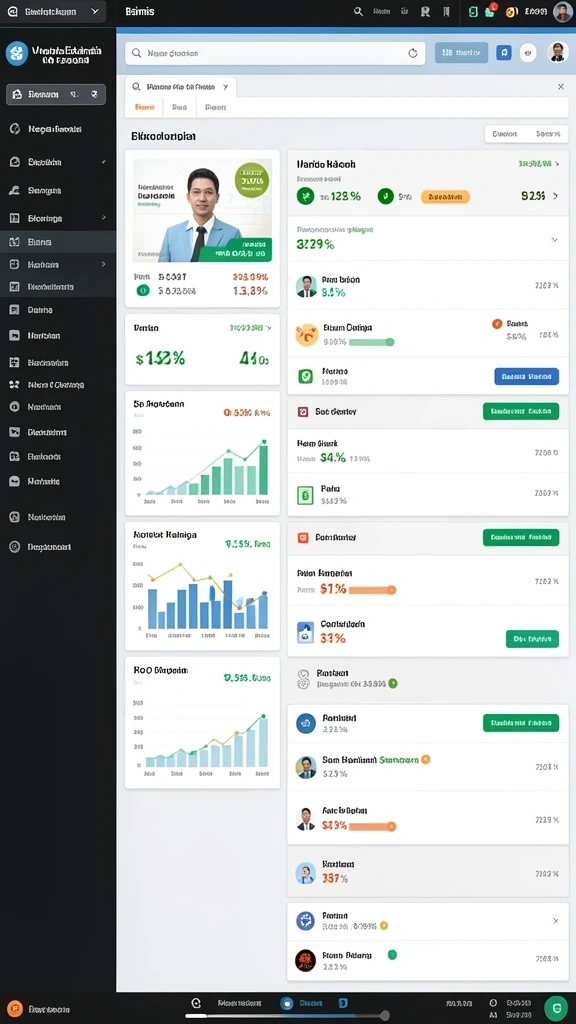Open the dropdown at top-left of title bar
This screenshot has width=576, height=1024.
coord(53,12)
